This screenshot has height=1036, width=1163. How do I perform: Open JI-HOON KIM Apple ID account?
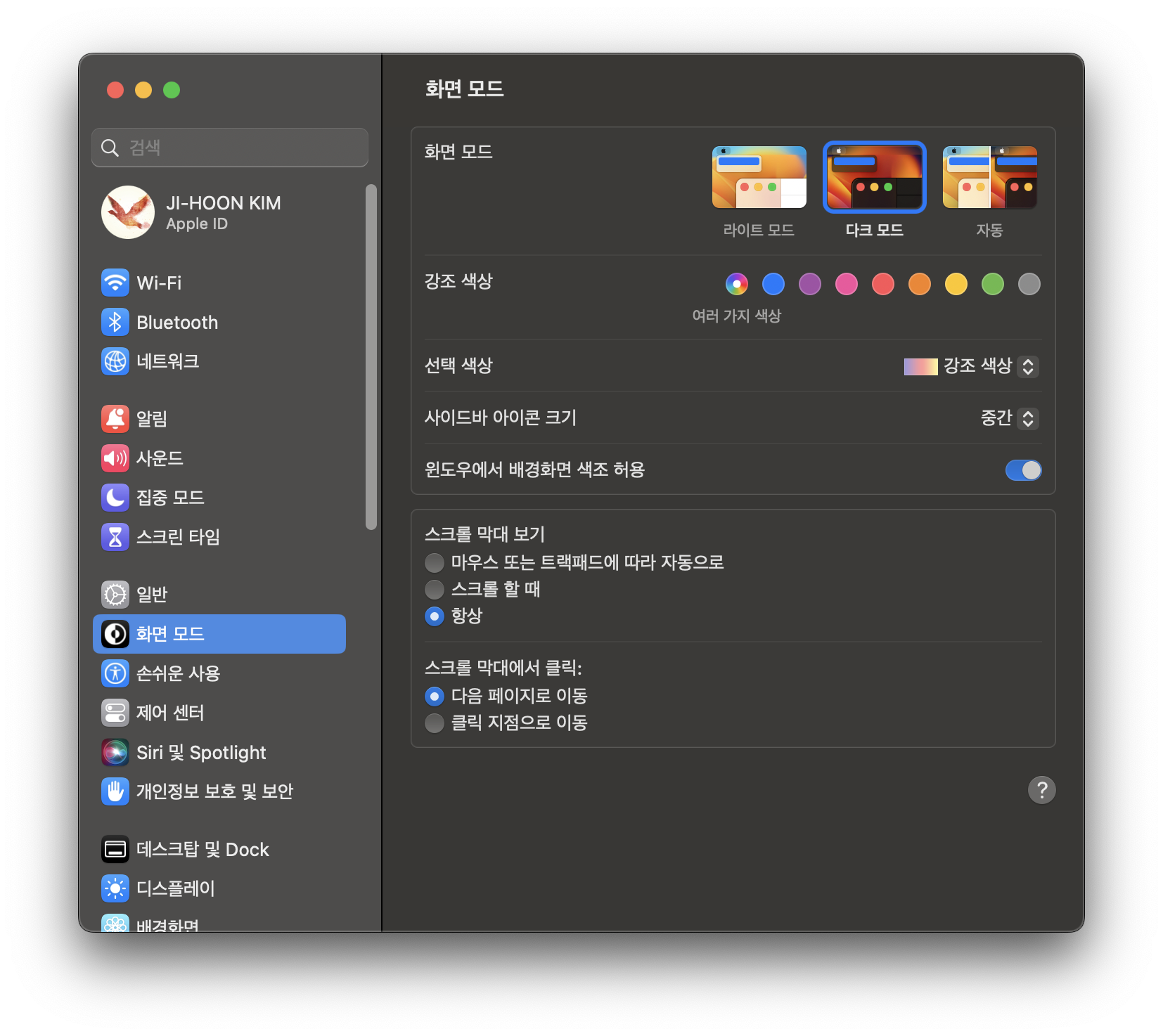tap(229, 212)
